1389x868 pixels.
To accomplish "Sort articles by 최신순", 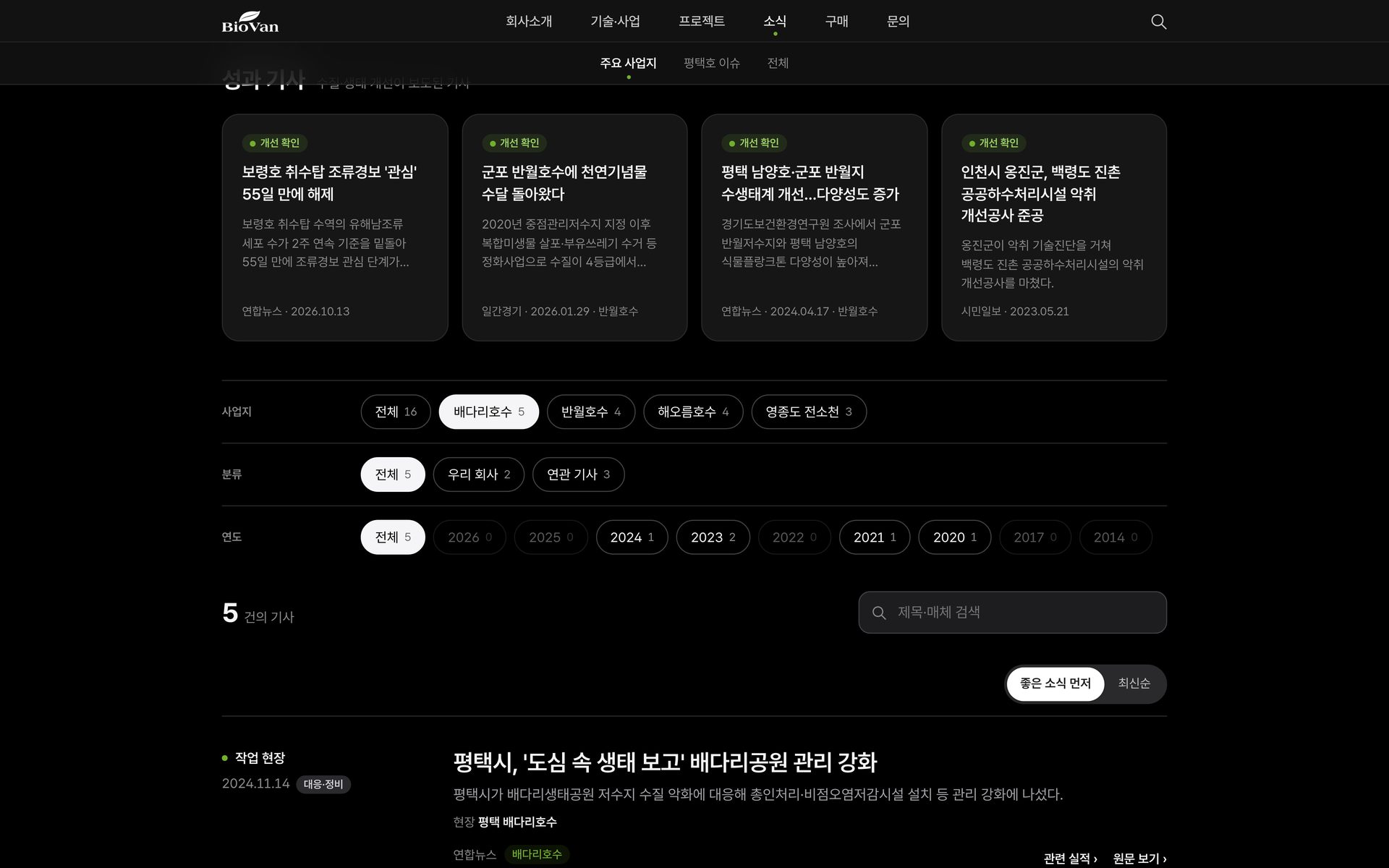I will [1134, 684].
